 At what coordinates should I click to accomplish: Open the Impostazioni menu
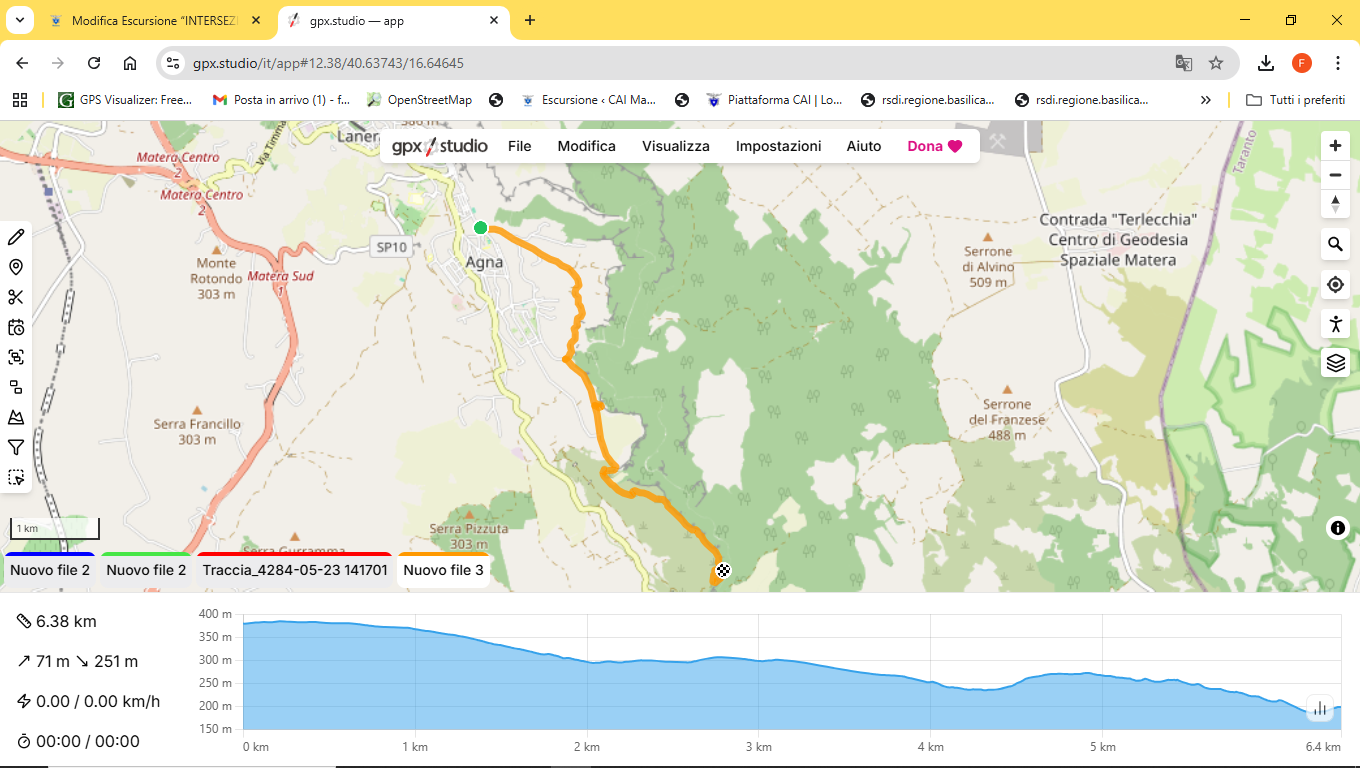pyautogui.click(x=778, y=146)
